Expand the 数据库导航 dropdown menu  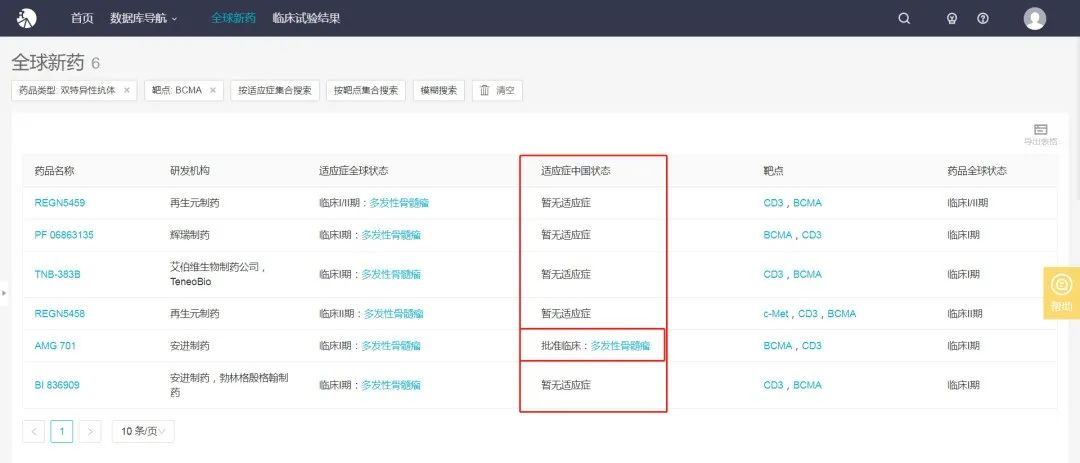point(143,18)
